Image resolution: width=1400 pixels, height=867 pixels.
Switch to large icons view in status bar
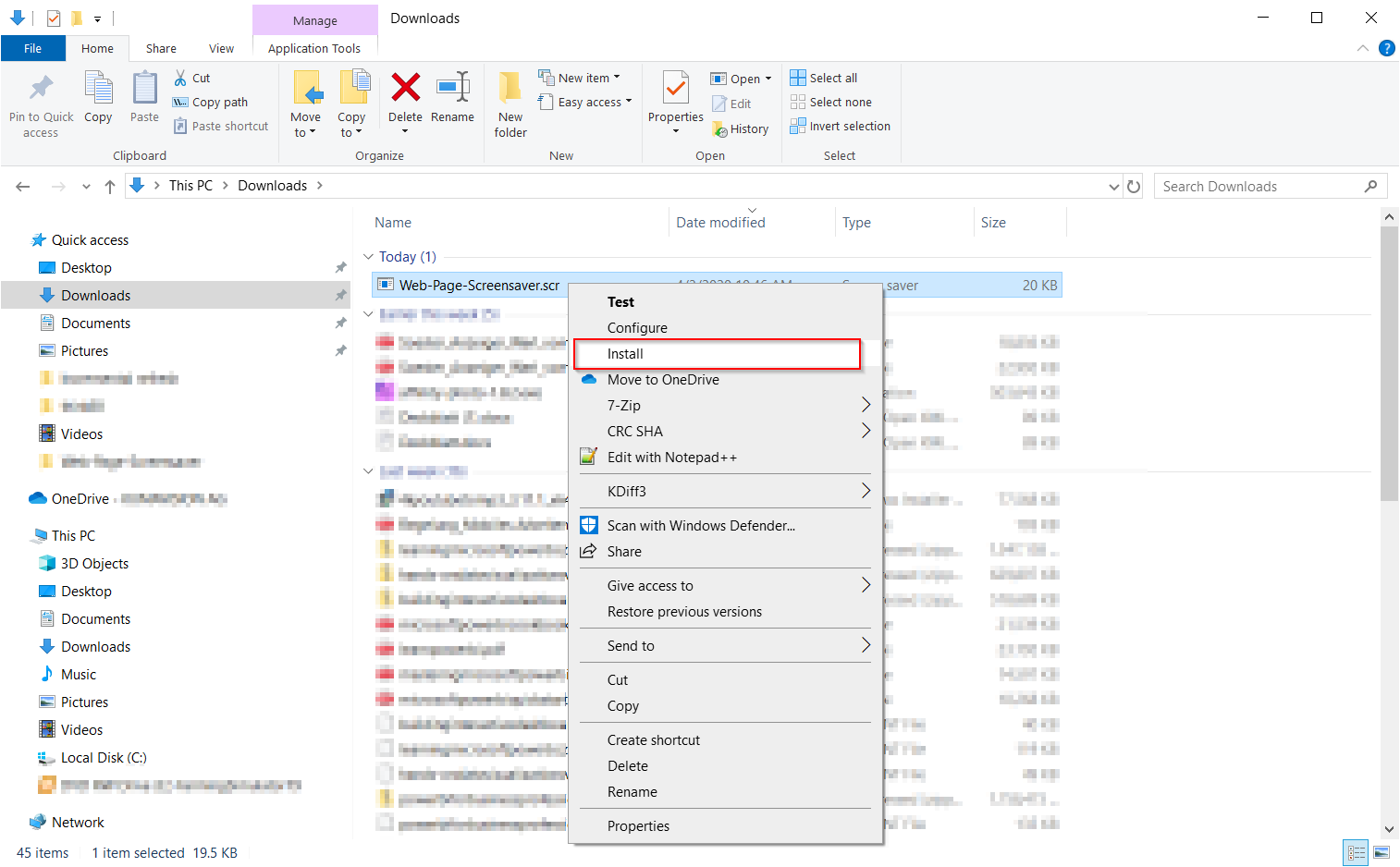click(1382, 852)
